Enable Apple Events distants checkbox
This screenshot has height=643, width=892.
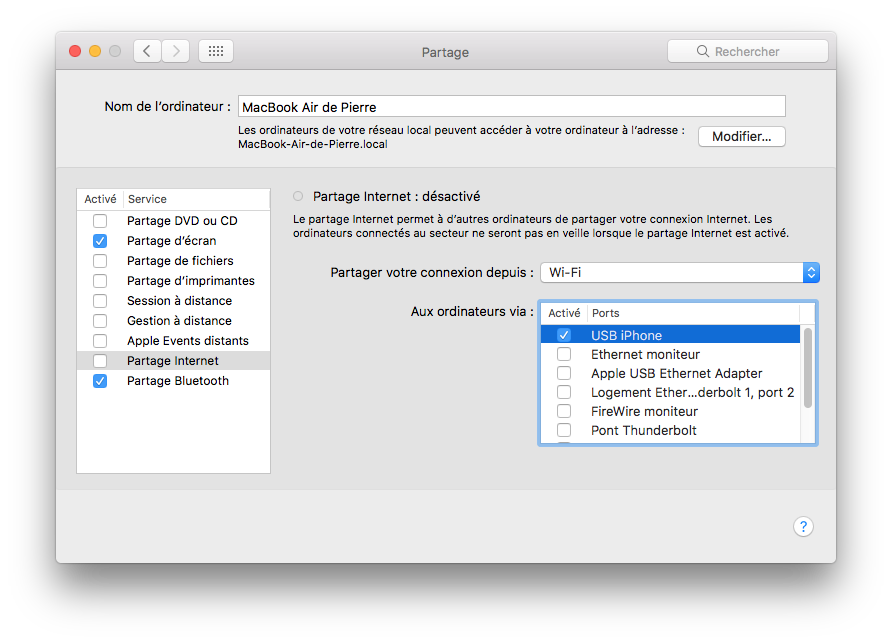pyautogui.click(x=100, y=340)
